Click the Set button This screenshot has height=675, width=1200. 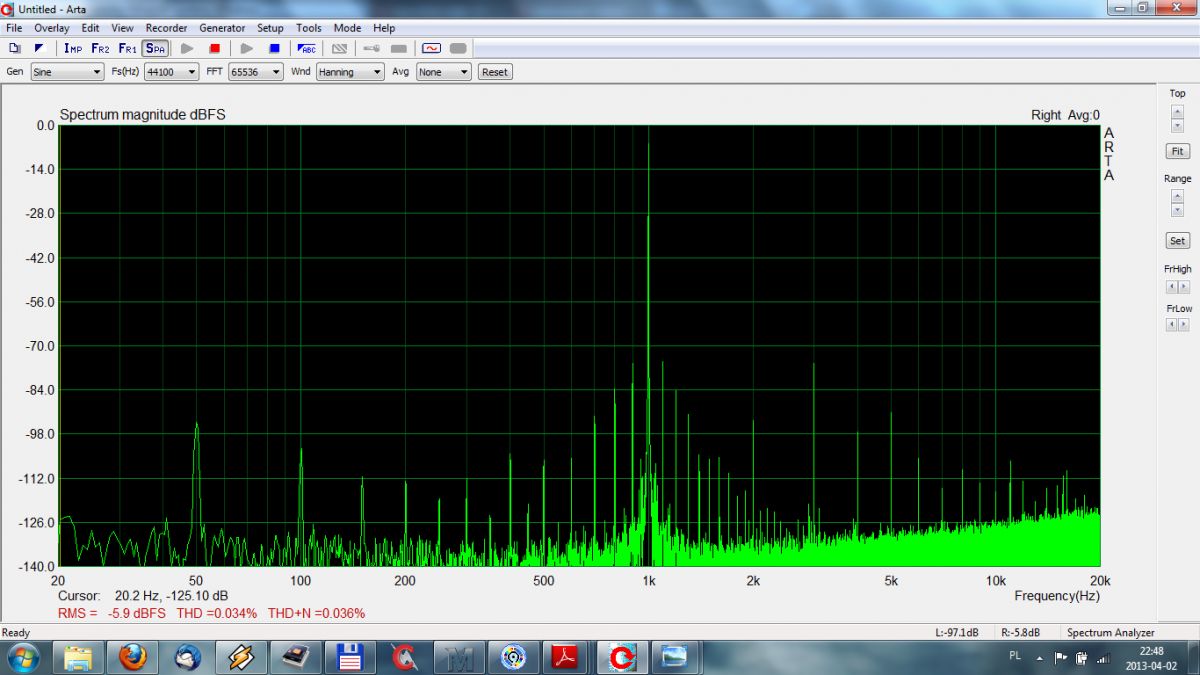point(1178,241)
